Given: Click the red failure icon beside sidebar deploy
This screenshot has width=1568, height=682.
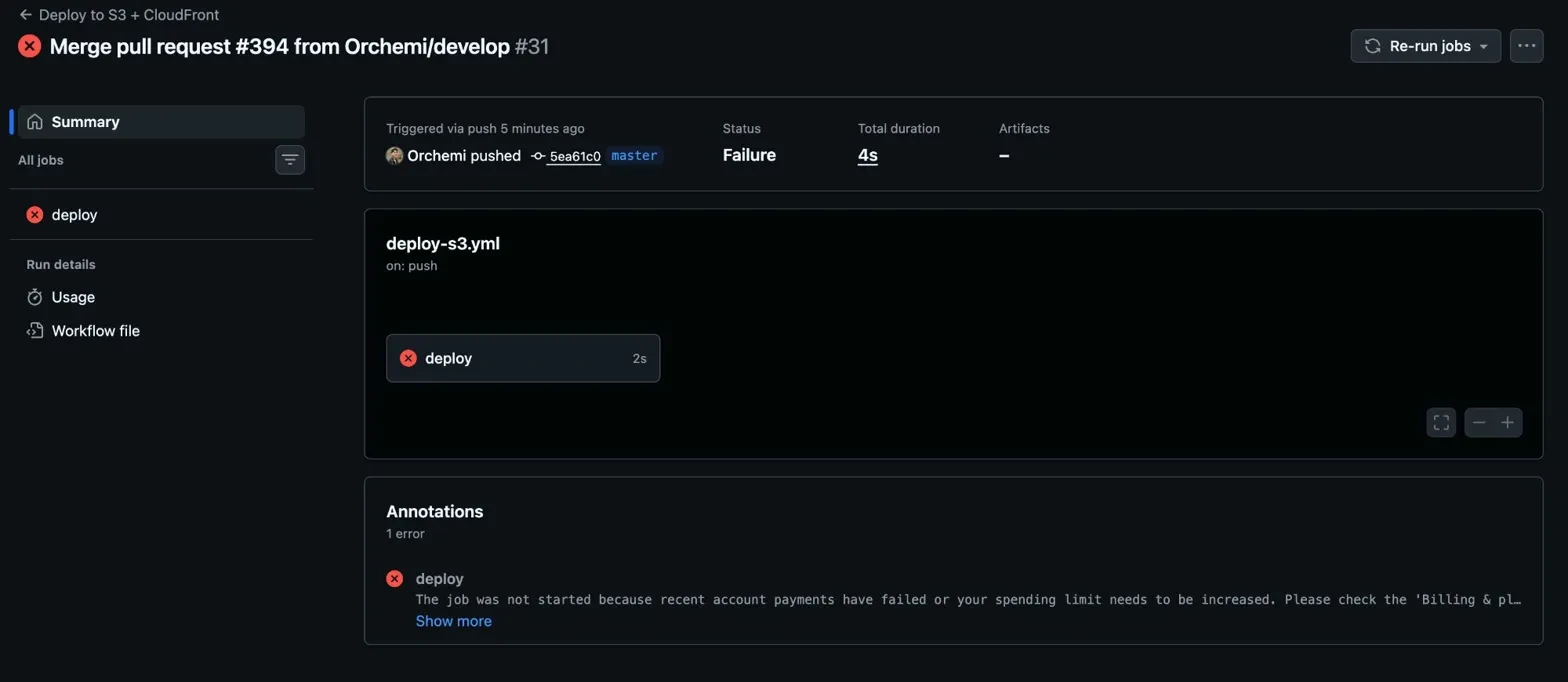Looking at the screenshot, I should pos(35,214).
